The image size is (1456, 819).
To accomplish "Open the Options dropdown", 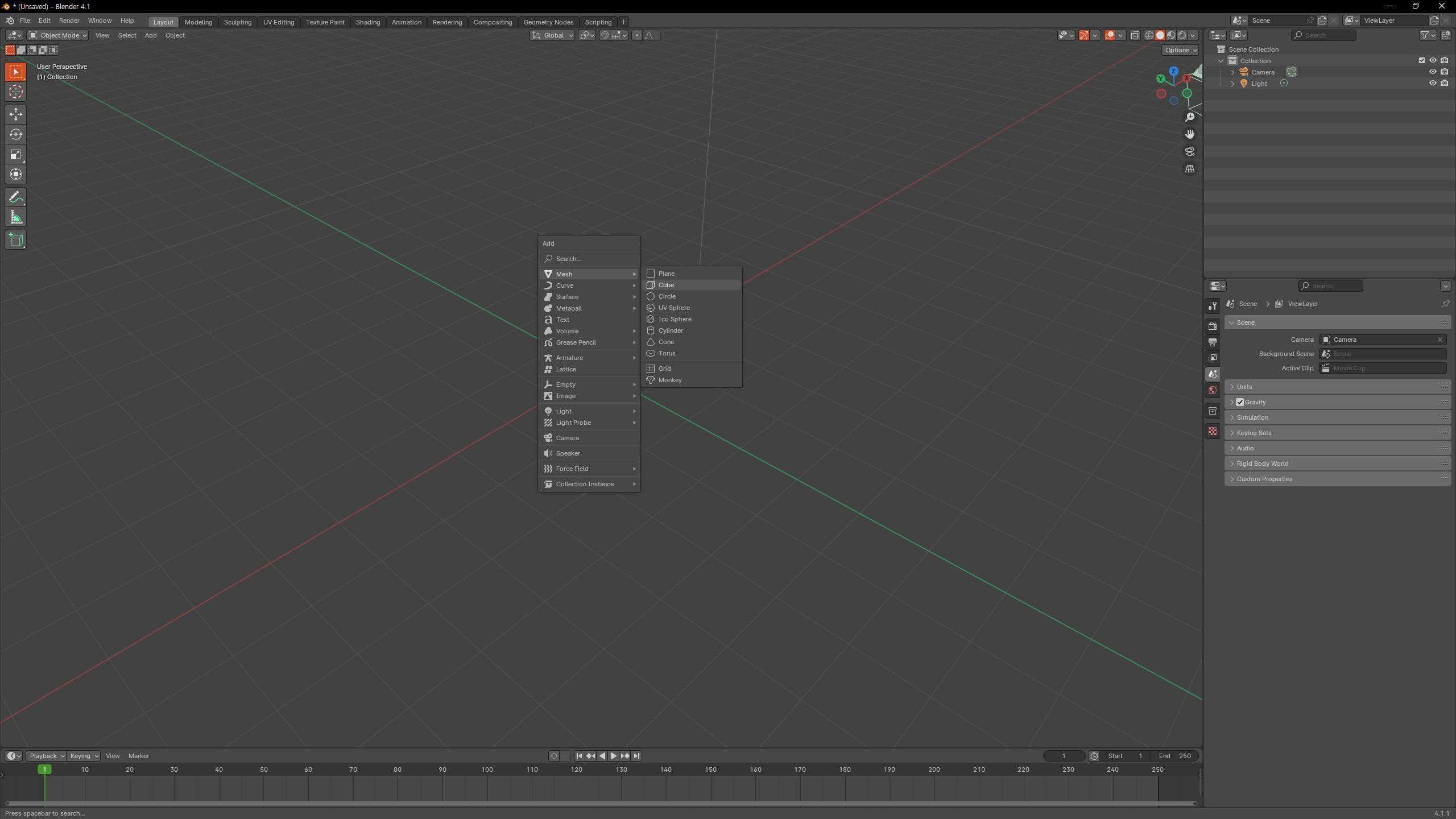I will (x=1180, y=50).
